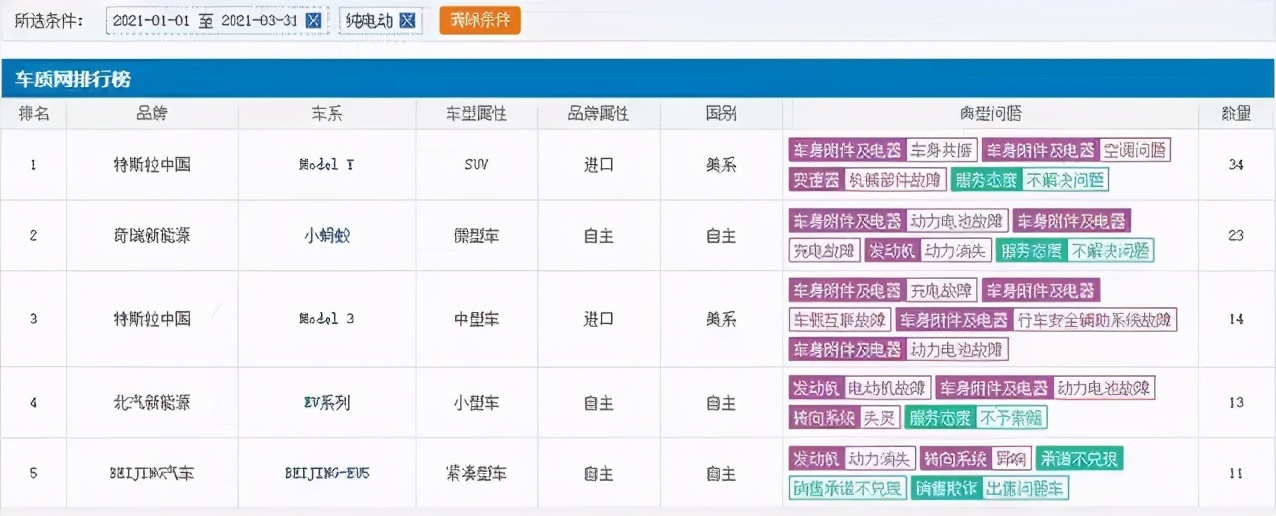The height and width of the screenshot is (516, 1276).
Task: Click the 销售欺诈 problem tag
Action: [946, 488]
